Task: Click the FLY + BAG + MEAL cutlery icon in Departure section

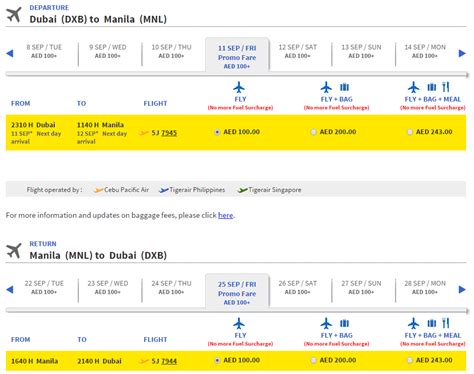Action: pyautogui.click(x=446, y=87)
